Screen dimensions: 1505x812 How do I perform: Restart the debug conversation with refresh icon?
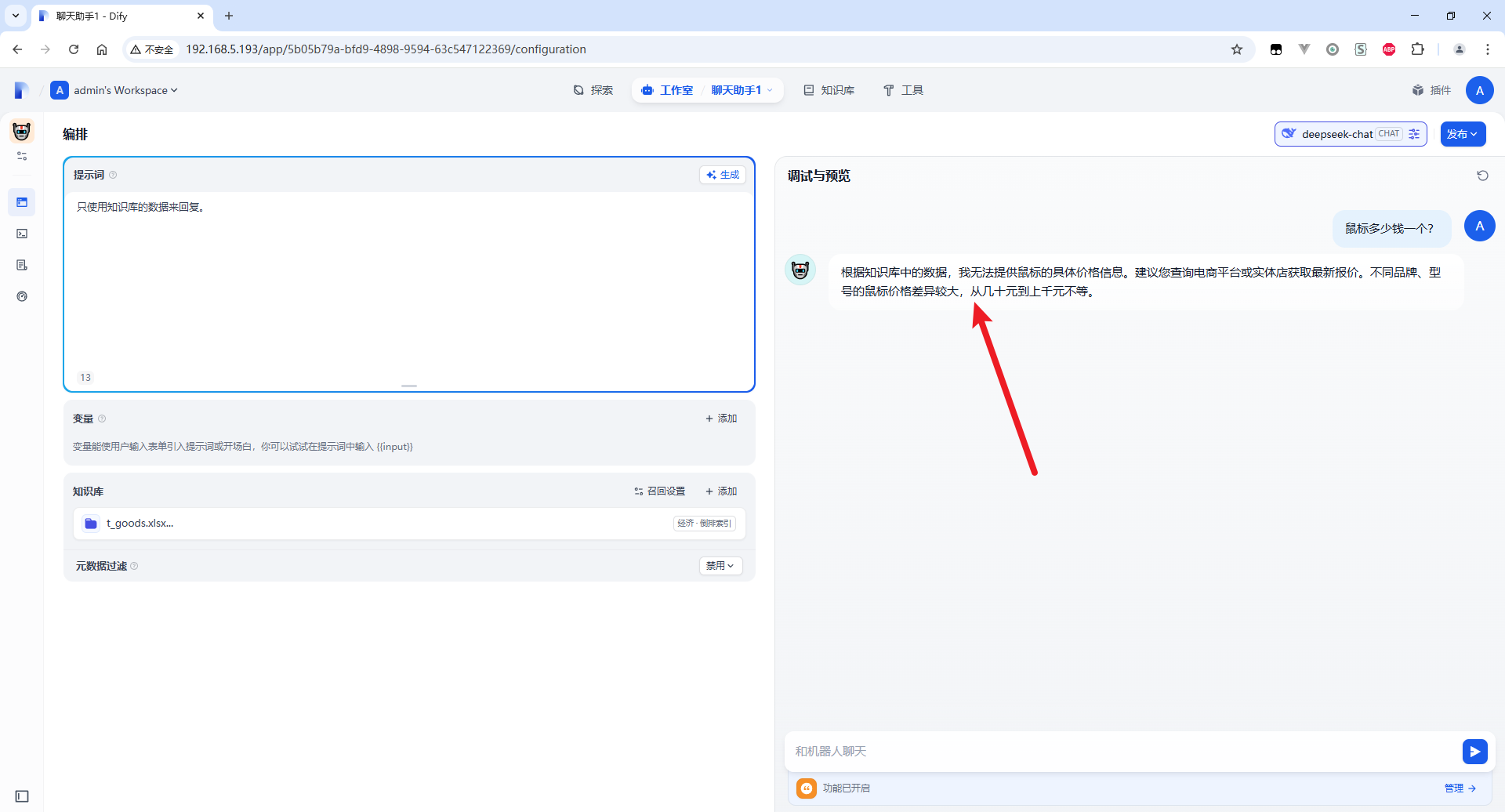pyautogui.click(x=1482, y=176)
